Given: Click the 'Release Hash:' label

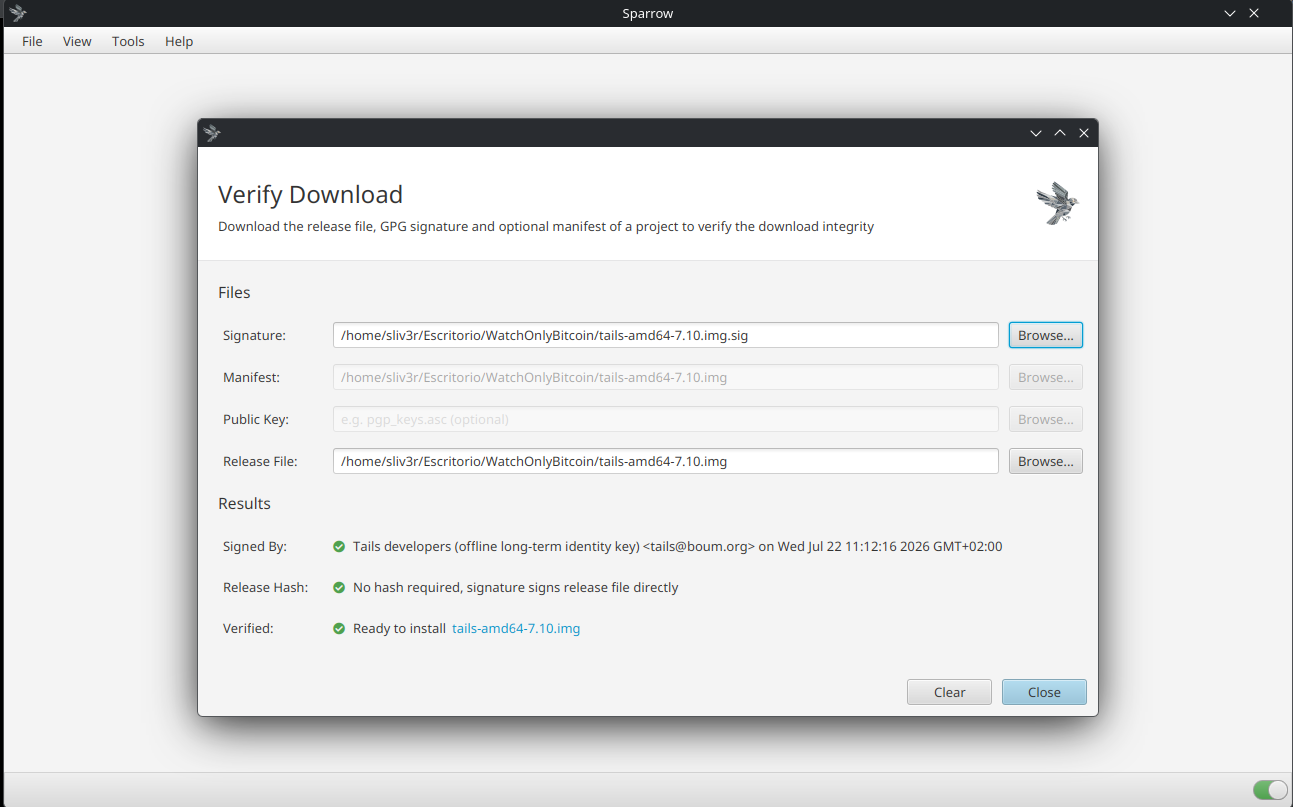Looking at the screenshot, I should click(265, 587).
